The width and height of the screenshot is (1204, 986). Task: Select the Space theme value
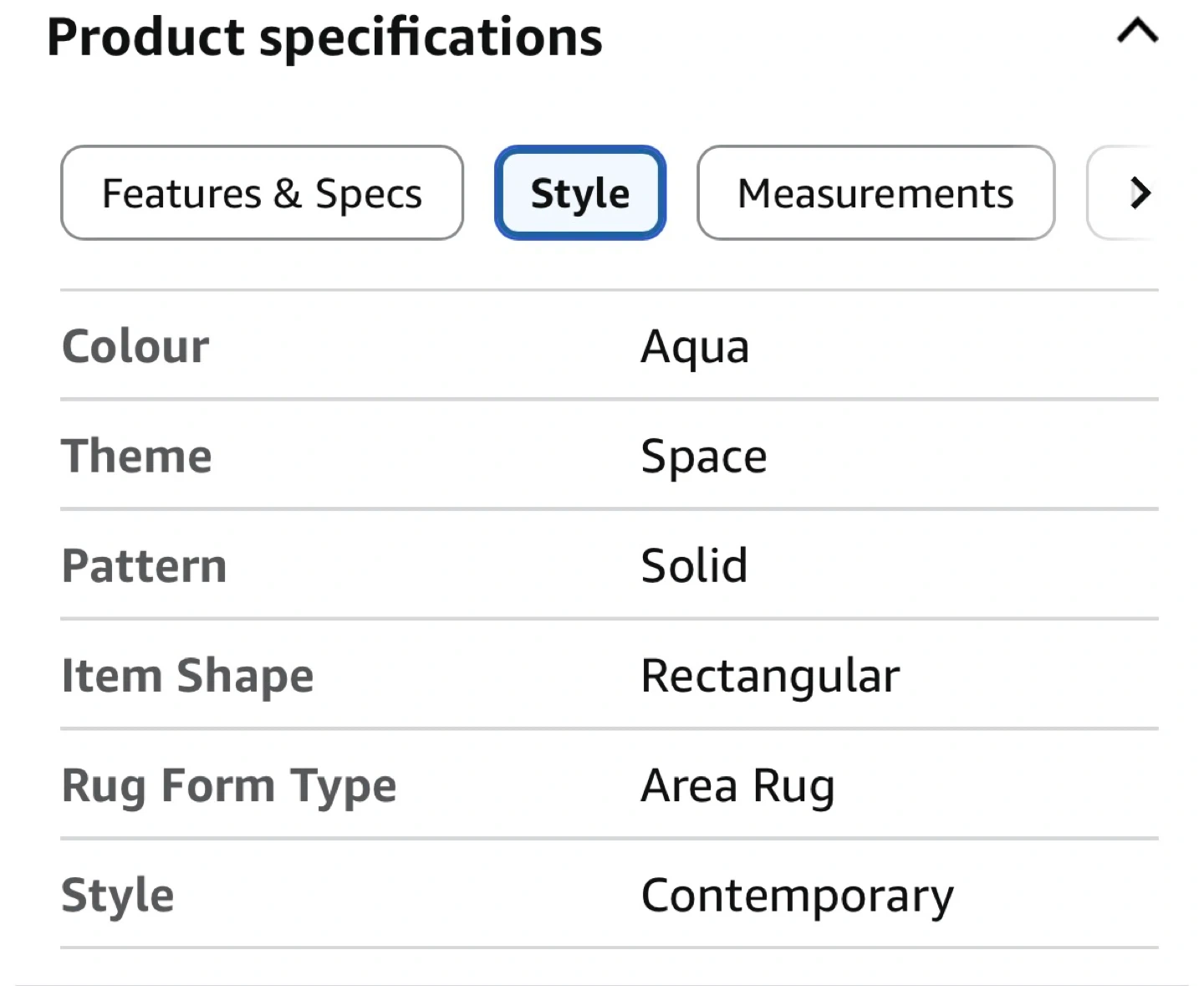[x=703, y=457]
